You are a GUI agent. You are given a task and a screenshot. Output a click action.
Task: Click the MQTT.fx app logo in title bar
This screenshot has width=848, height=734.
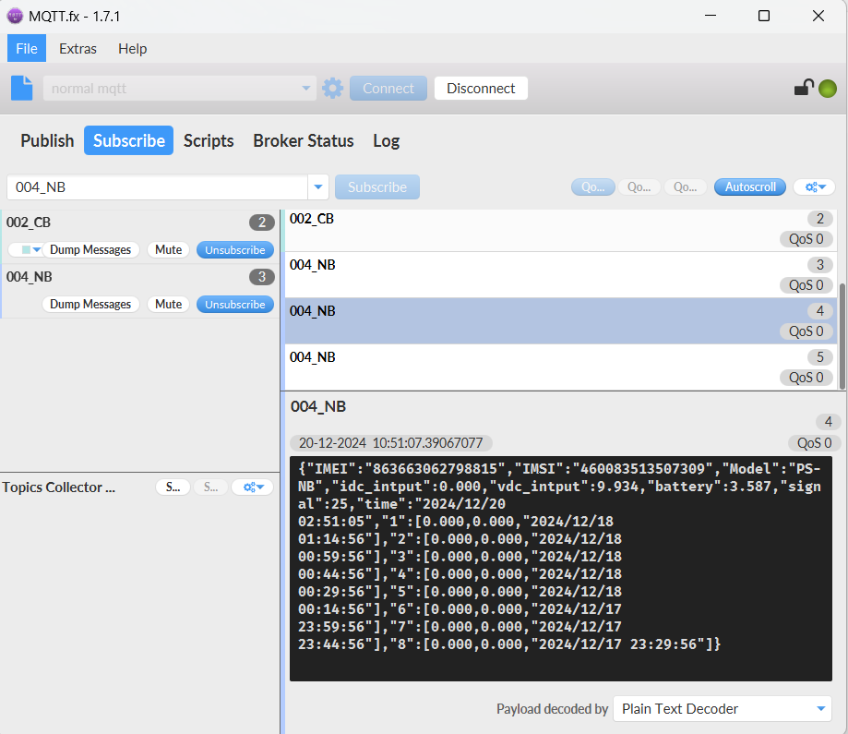pyautogui.click(x=15, y=16)
